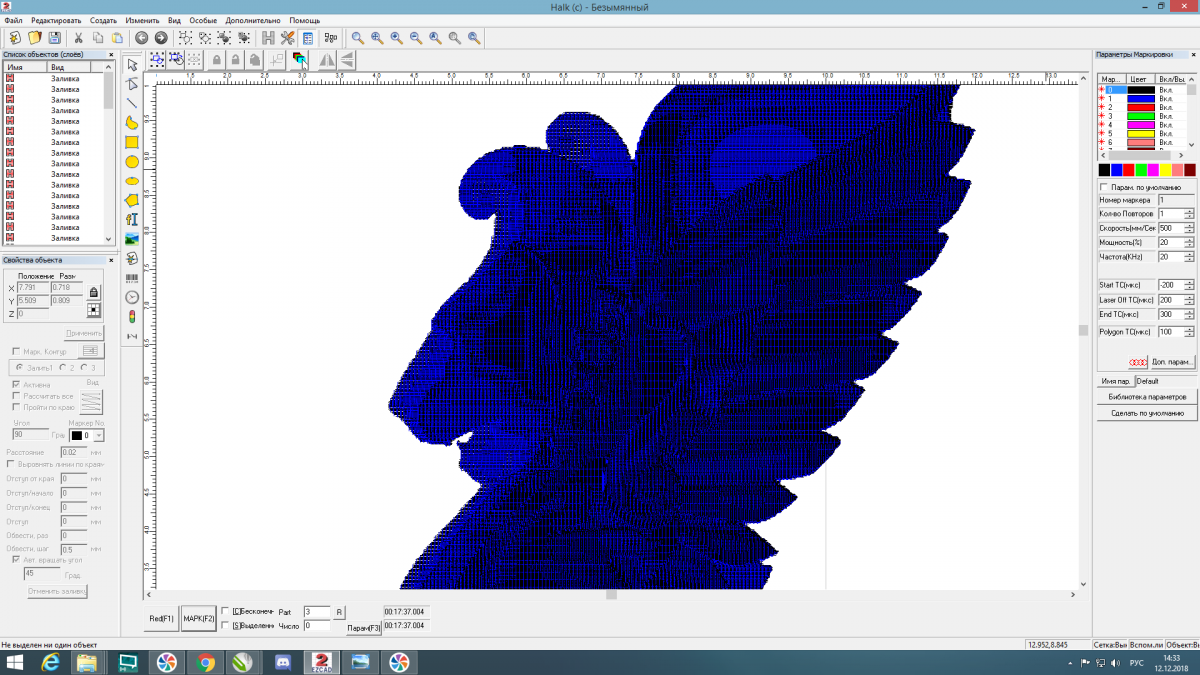Click 'Сделать по умолчанию' button
This screenshot has width=1200, height=675.
click(1146, 413)
